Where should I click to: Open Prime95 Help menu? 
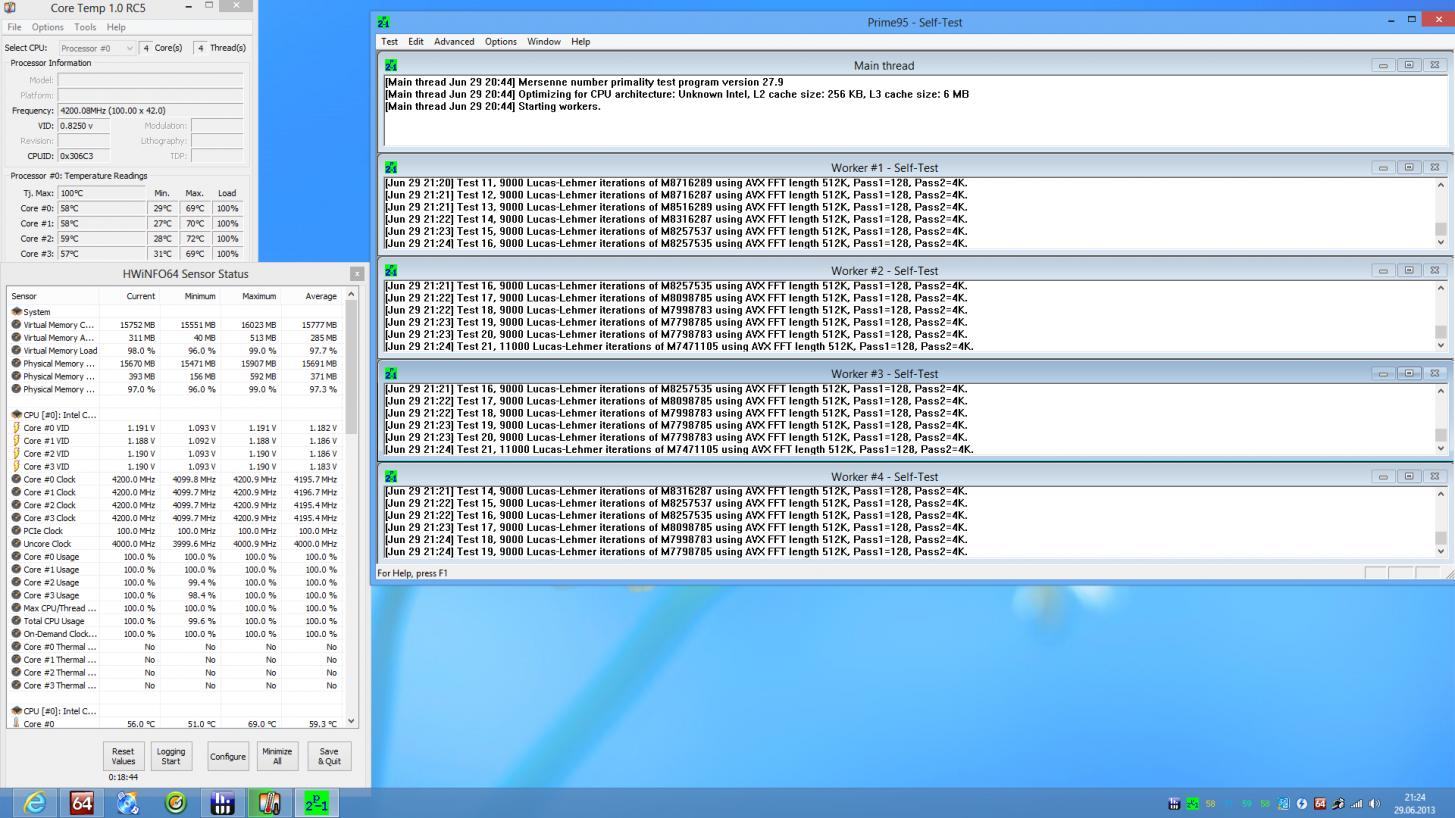[x=580, y=42]
